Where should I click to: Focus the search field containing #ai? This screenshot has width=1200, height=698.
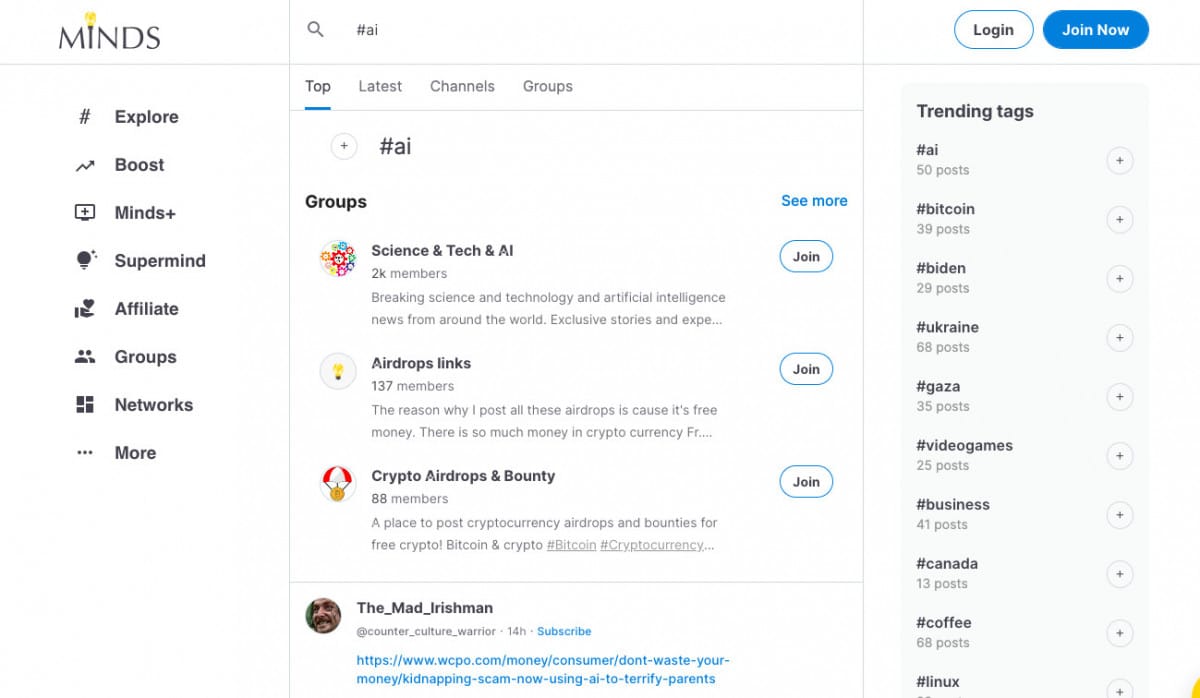pyautogui.click(x=600, y=30)
